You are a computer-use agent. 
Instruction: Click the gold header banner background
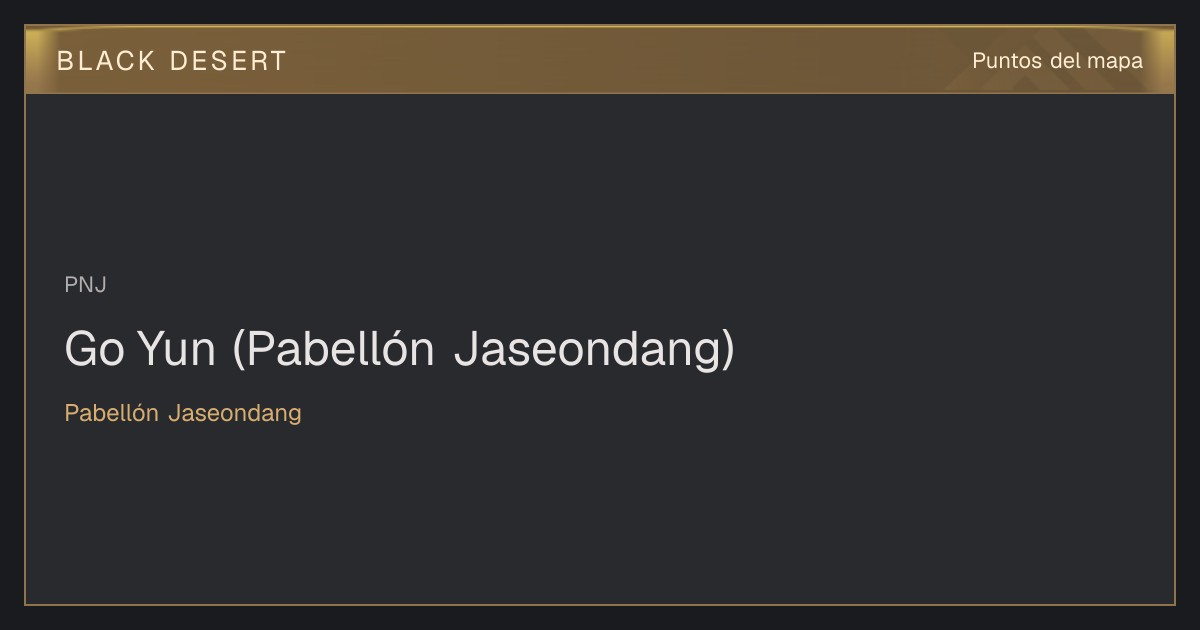coord(600,60)
